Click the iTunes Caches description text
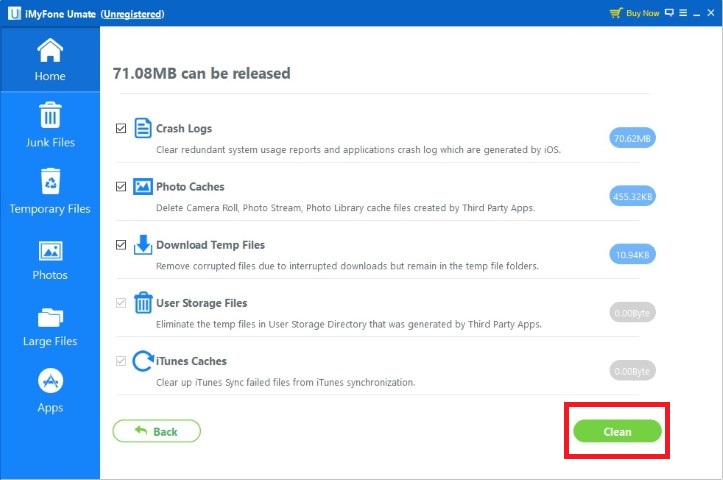The height and width of the screenshot is (480, 723). point(285,382)
